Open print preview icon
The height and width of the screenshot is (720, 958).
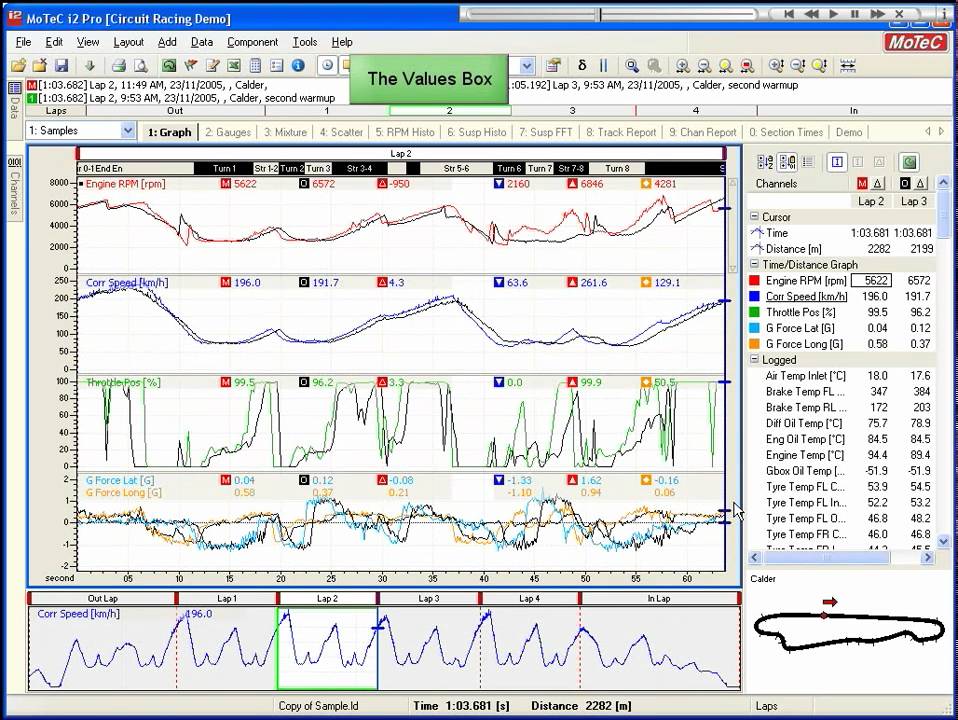coord(141,65)
